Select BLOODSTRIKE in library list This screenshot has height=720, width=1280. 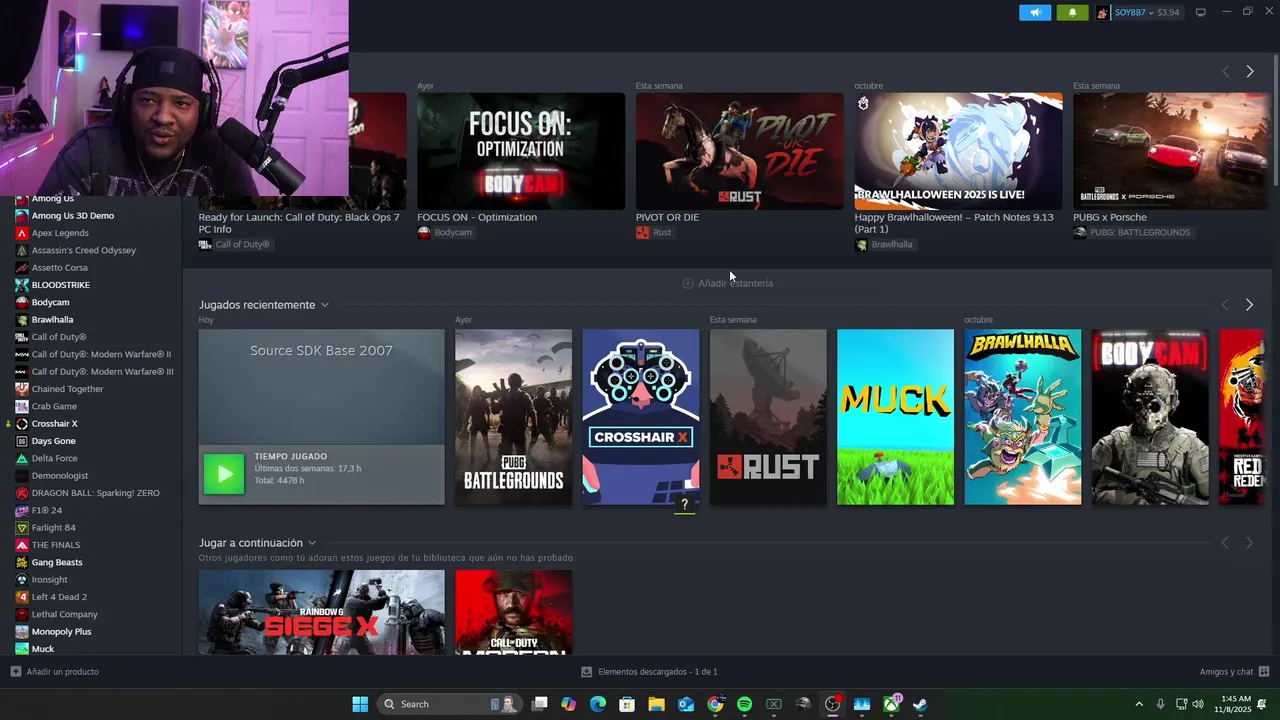tap(60, 285)
